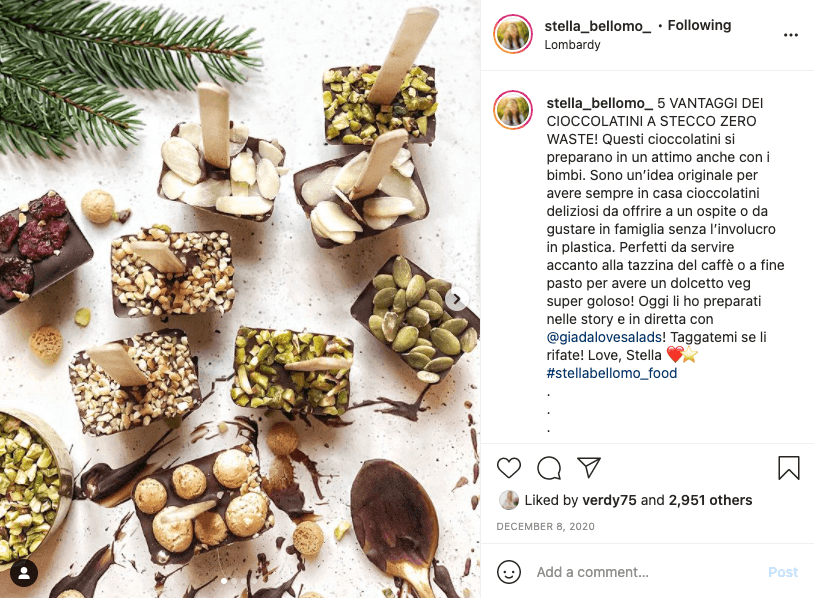Like the post with the heart icon
The width and height of the screenshot is (814, 598).
(509, 468)
